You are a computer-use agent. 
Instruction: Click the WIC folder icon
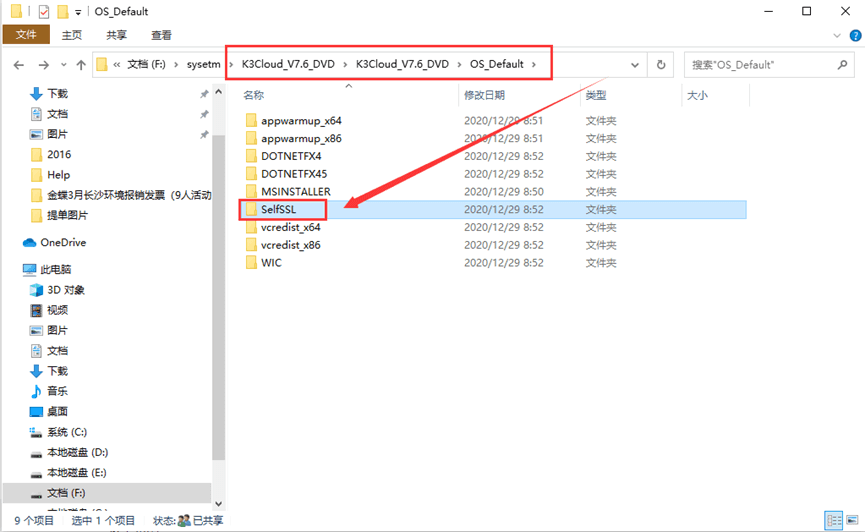[251, 262]
